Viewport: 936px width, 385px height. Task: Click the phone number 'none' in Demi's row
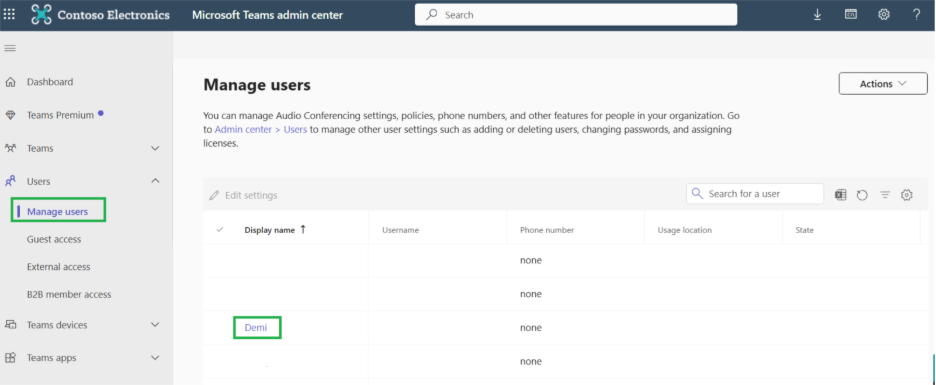coord(531,328)
